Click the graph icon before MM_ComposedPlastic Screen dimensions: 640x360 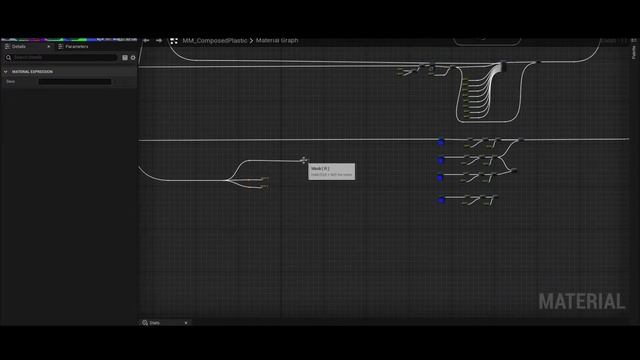[x=174, y=41]
